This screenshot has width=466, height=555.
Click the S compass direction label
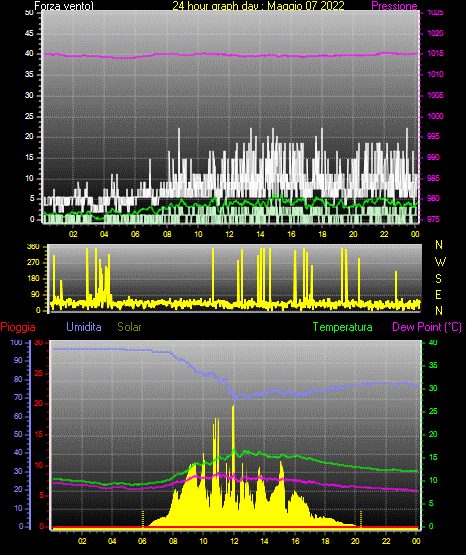click(x=438, y=279)
